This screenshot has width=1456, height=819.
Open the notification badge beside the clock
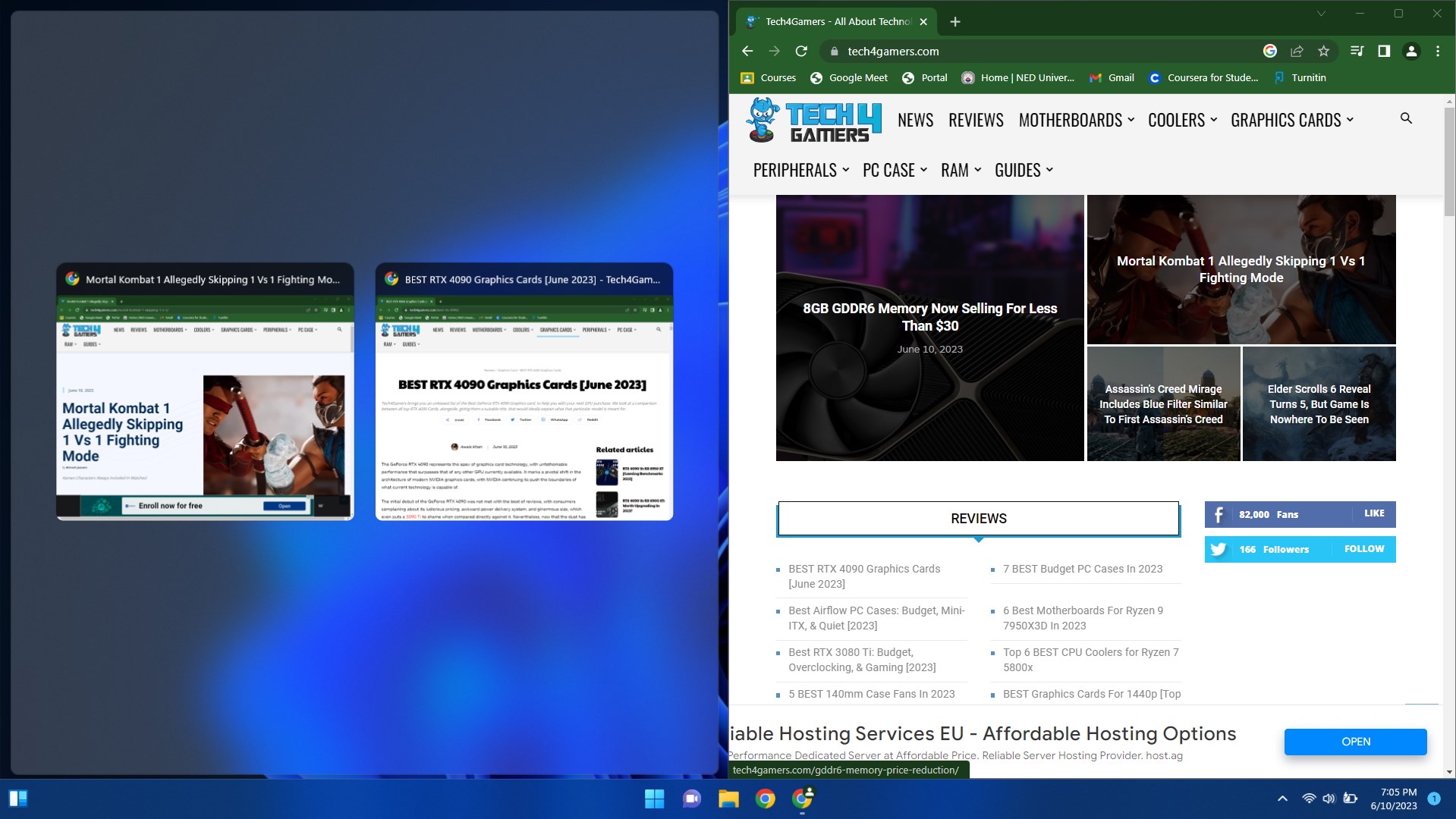[1434, 799]
